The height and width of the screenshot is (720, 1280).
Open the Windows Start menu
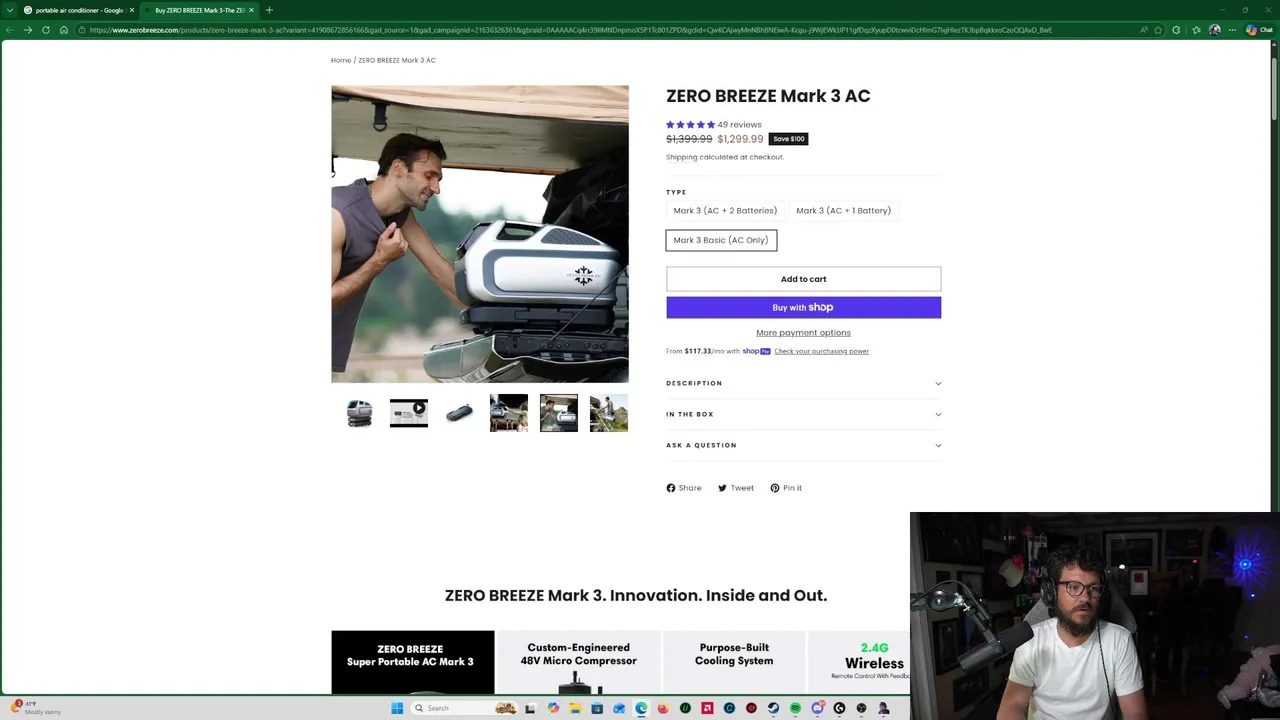tap(397, 708)
